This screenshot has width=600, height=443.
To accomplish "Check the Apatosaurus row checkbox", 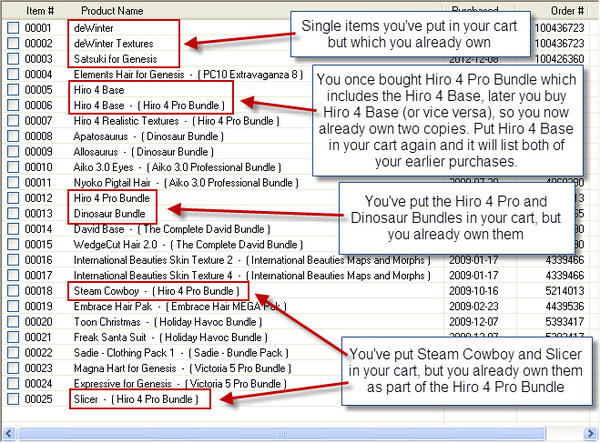I will 13,136.
